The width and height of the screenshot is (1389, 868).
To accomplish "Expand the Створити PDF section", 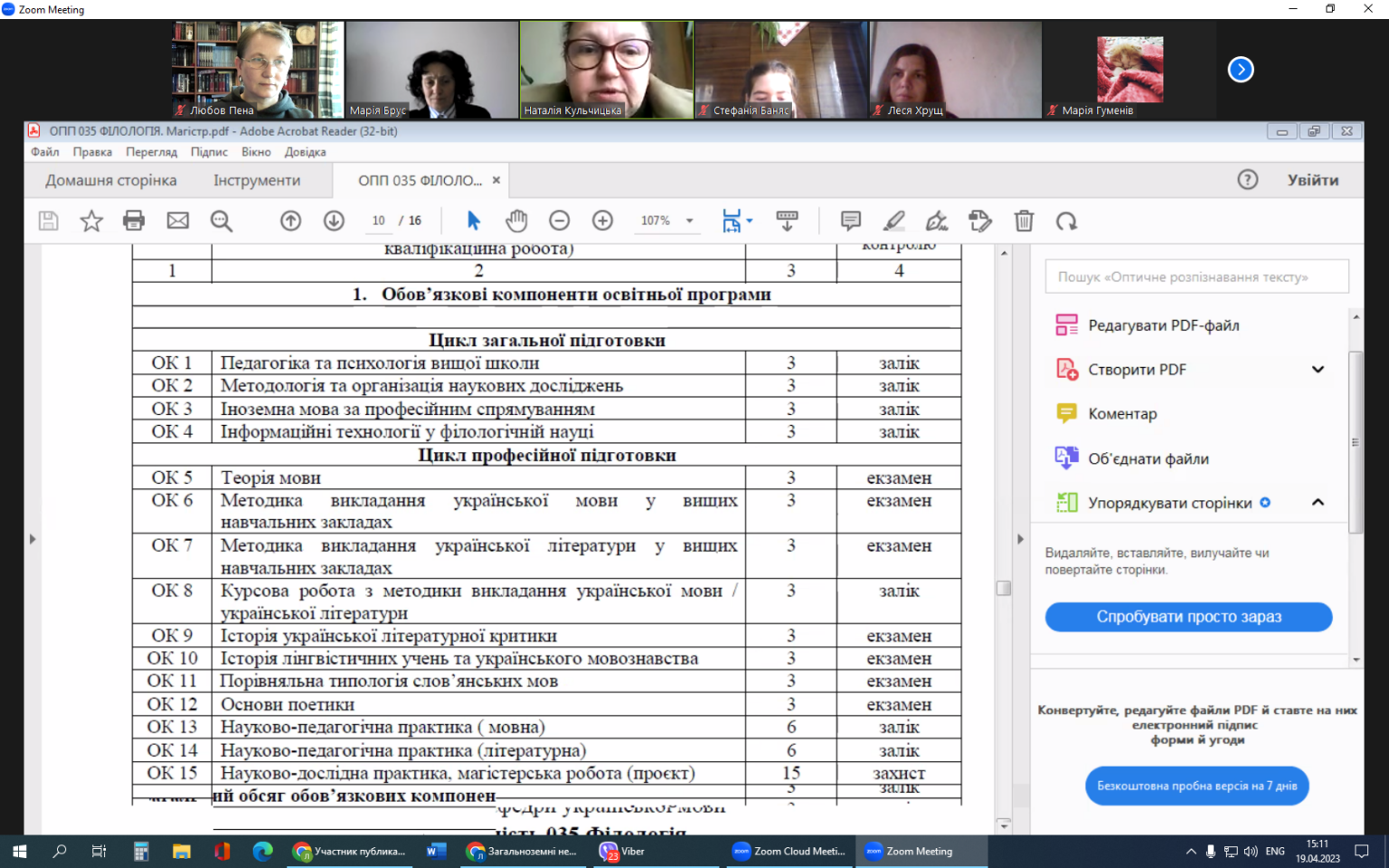I will [1318, 369].
